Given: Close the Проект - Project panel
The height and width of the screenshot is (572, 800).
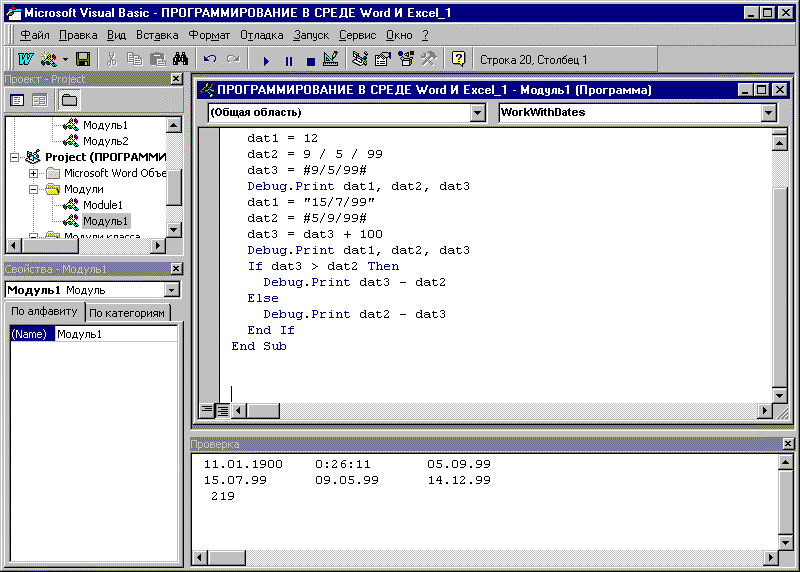Looking at the screenshot, I should 176,79.
